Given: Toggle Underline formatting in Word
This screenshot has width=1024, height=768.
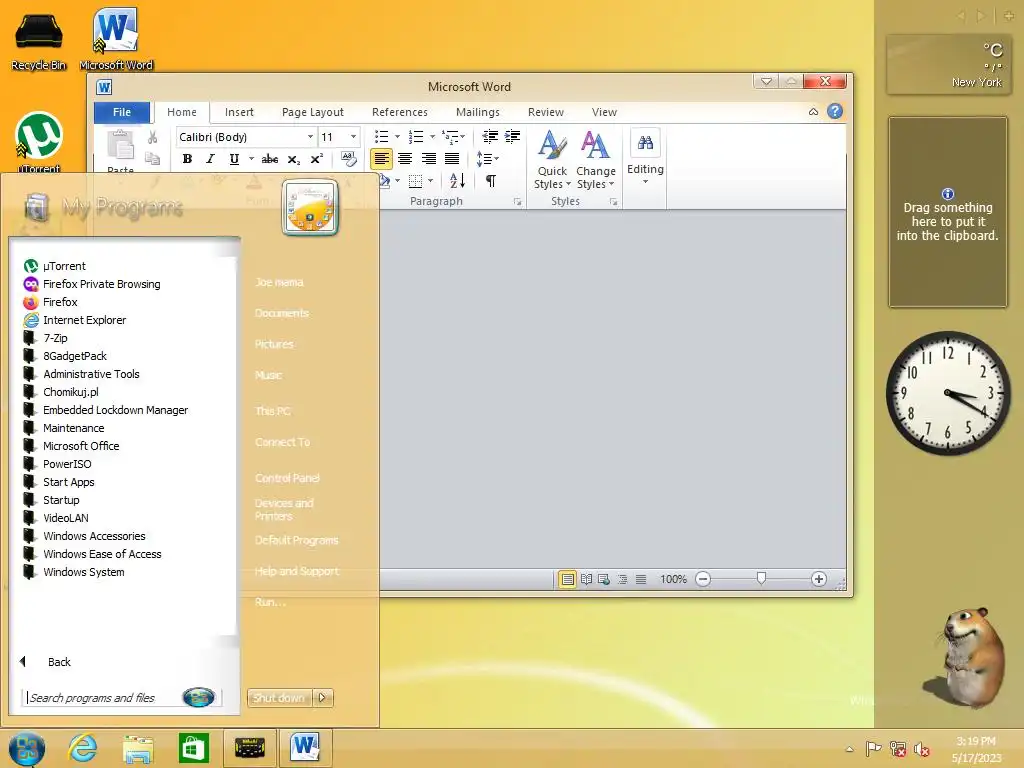Looking at the screenshot, I should click(x=234, y=159).
